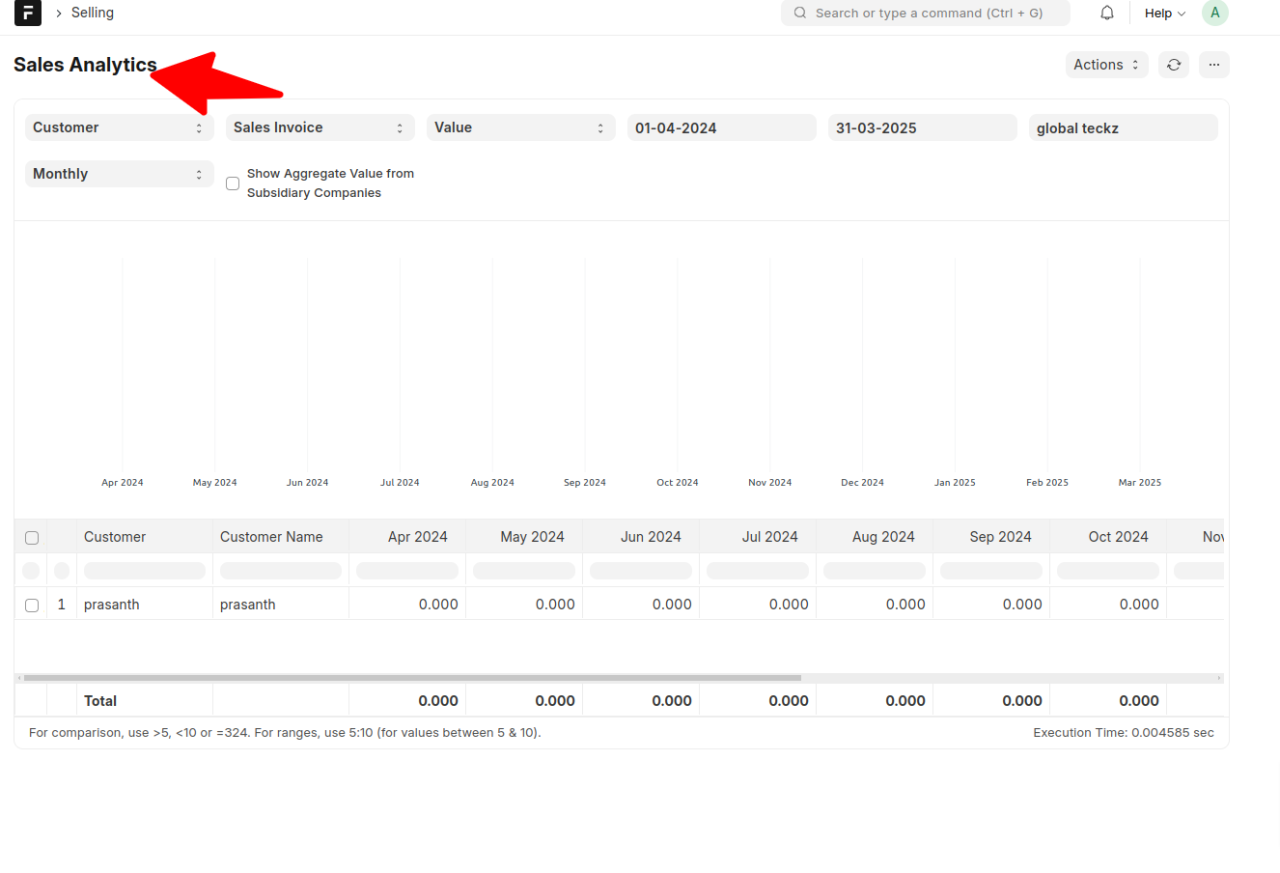
Task: Click the Apr 2024 column filter box
Action: [x=407, y=571]
